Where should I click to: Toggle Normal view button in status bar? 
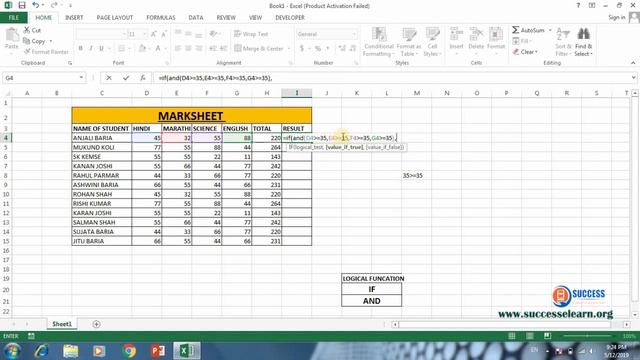pyautogui.click(x=512, y=336)
